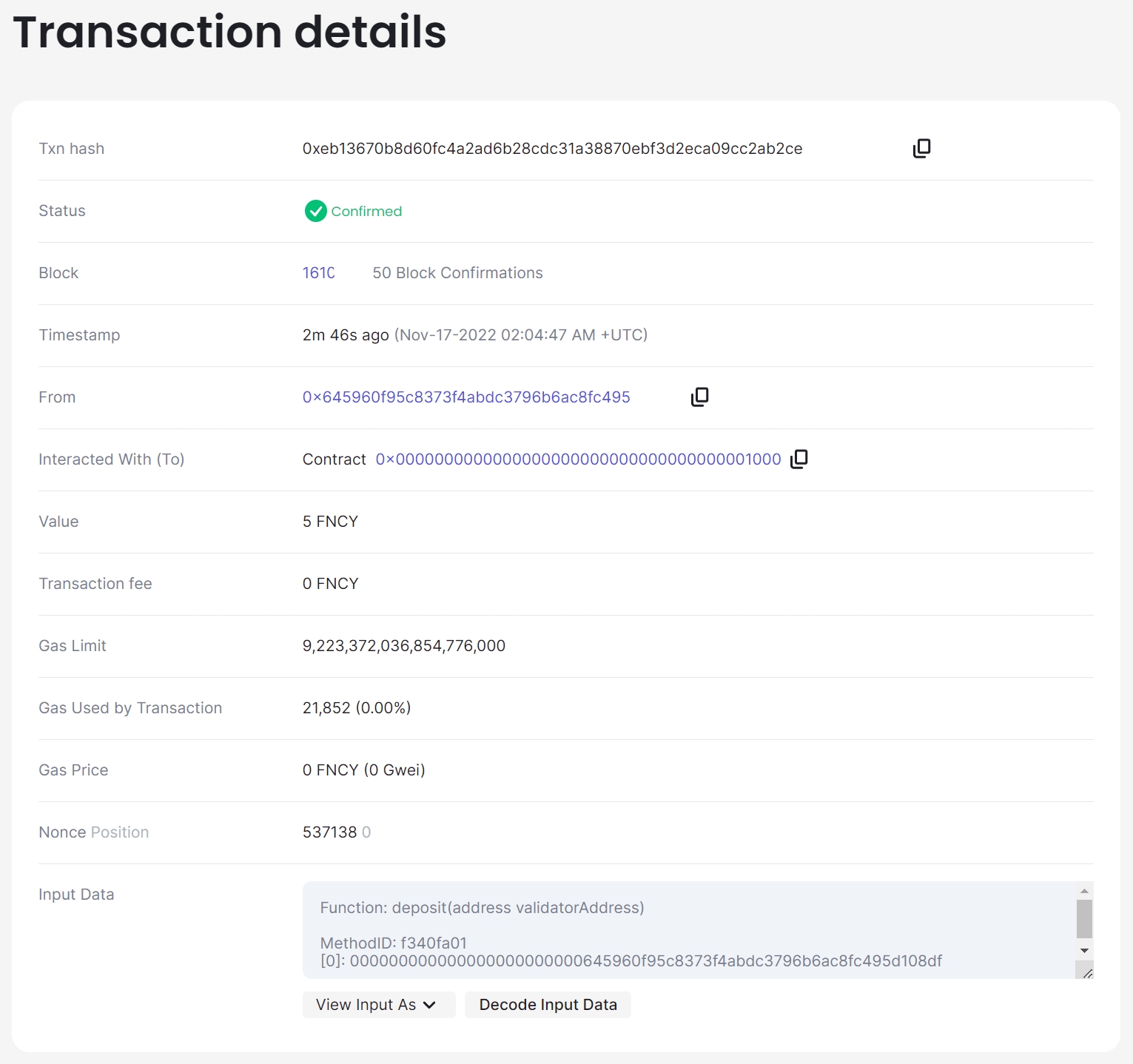This screenshot has width=1133, height=1064.
Task: Copy the From address
Action: tap(699, 397)
